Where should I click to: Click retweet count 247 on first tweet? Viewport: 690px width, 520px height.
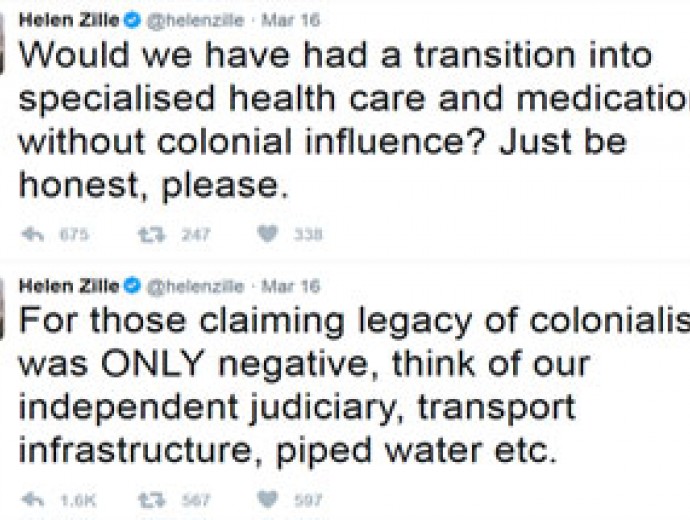pos(196,234)
